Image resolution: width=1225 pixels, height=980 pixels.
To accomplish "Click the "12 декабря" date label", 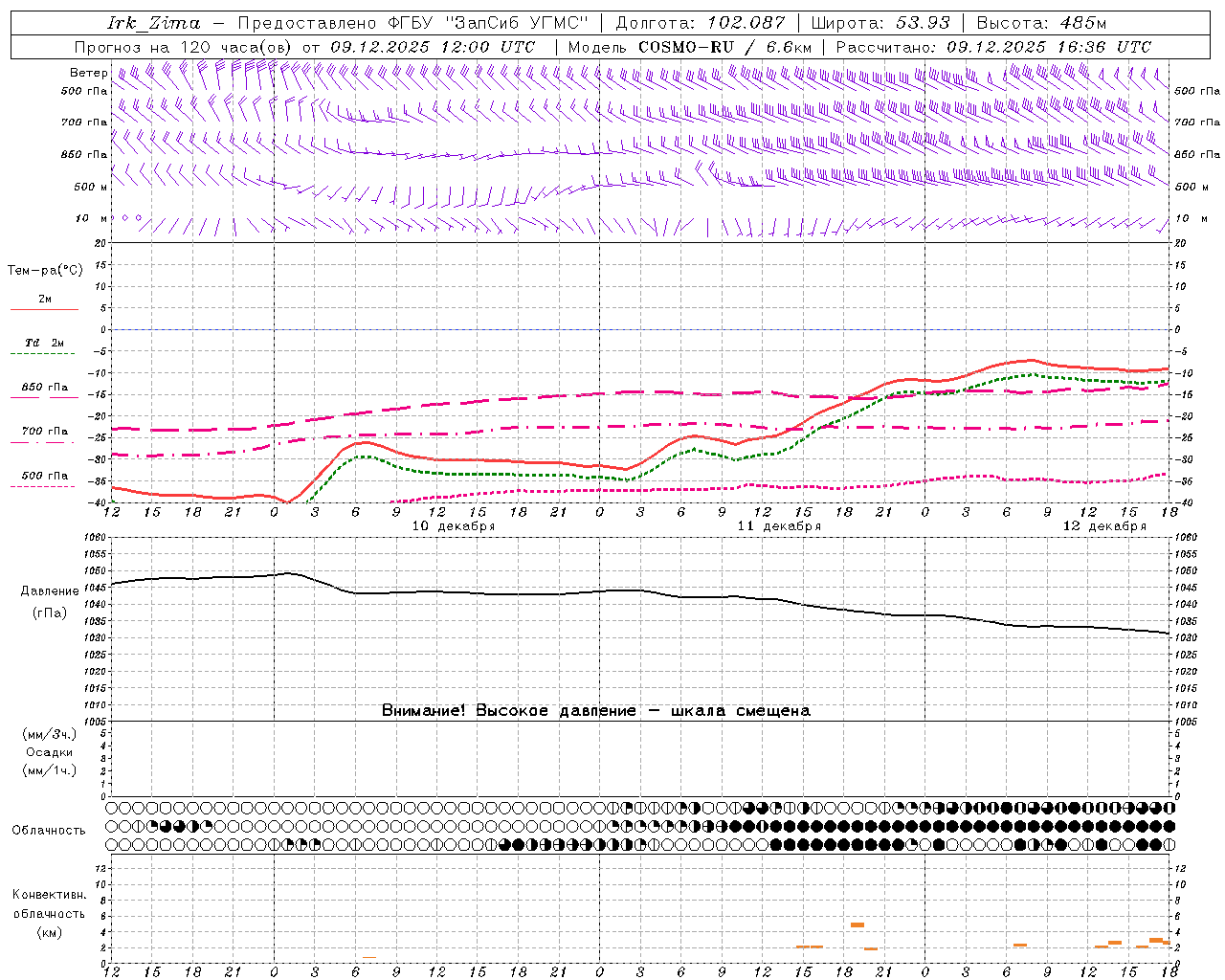I will point(1104,526).
